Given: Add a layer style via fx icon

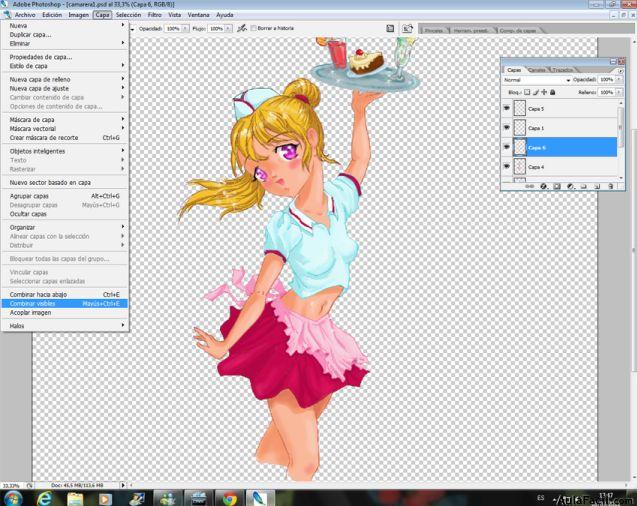Looking at the screenshot, I should 544,186.
